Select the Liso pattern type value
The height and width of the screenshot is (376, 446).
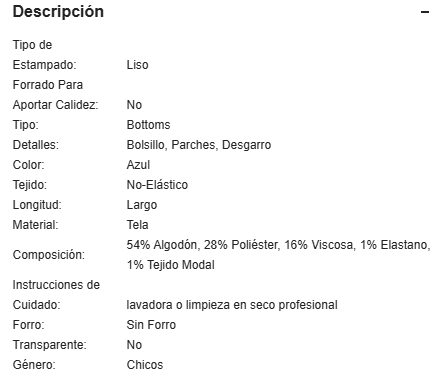point(137,65)
